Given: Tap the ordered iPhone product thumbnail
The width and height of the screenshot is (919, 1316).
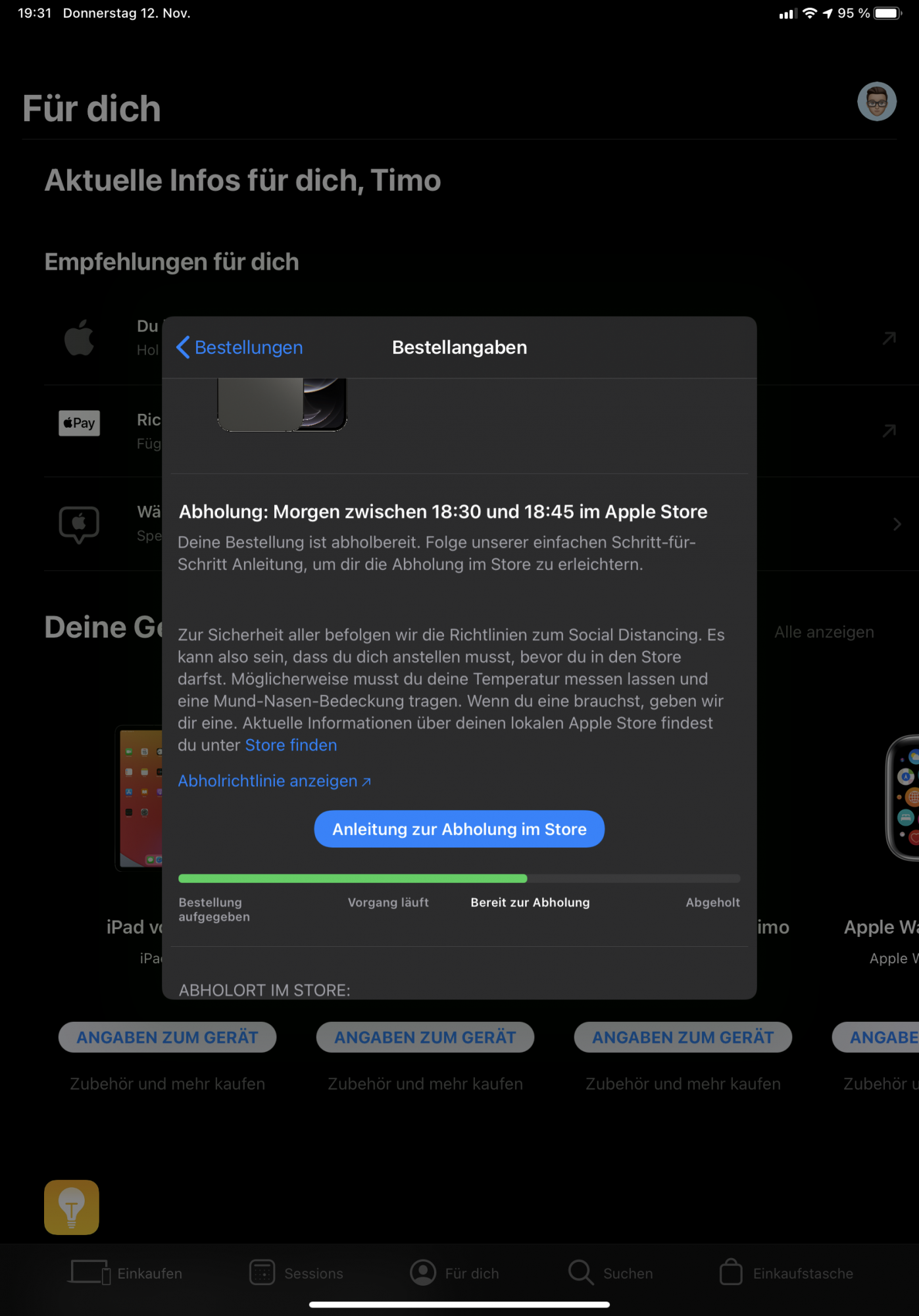Looking at the screenshot, I should coord(282,405).
